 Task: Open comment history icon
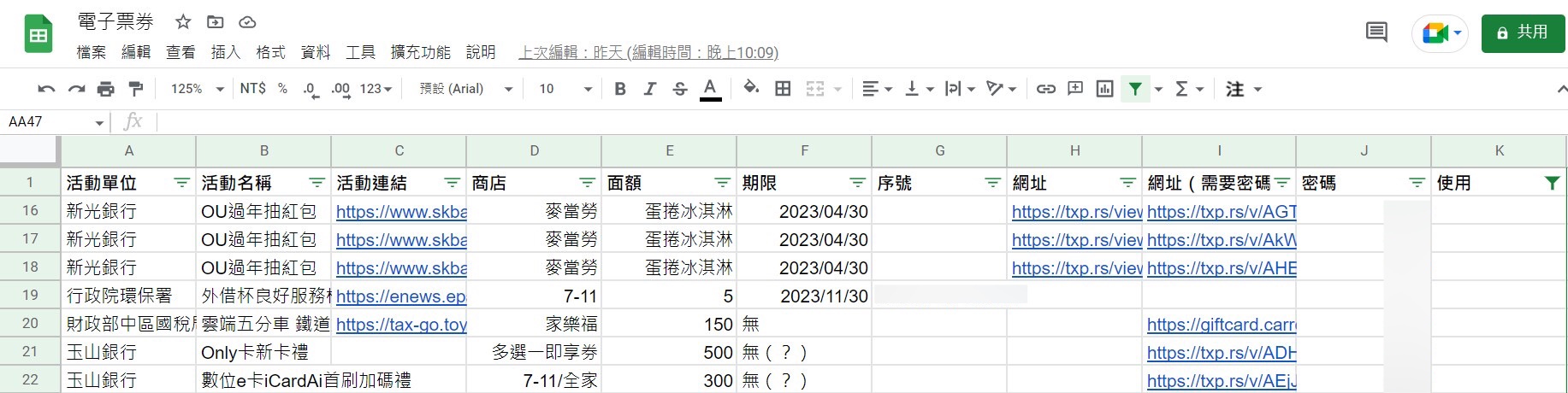1376,33
